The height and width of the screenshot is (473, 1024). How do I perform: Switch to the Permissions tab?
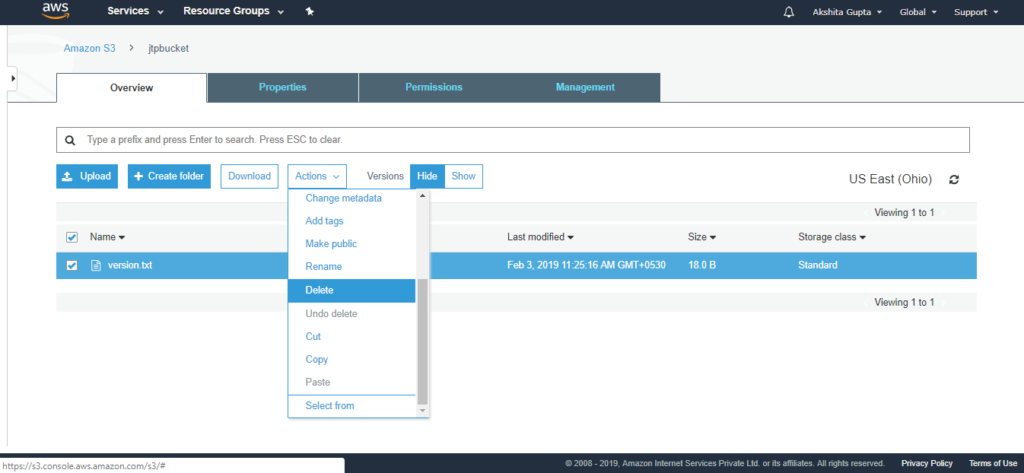434,87
